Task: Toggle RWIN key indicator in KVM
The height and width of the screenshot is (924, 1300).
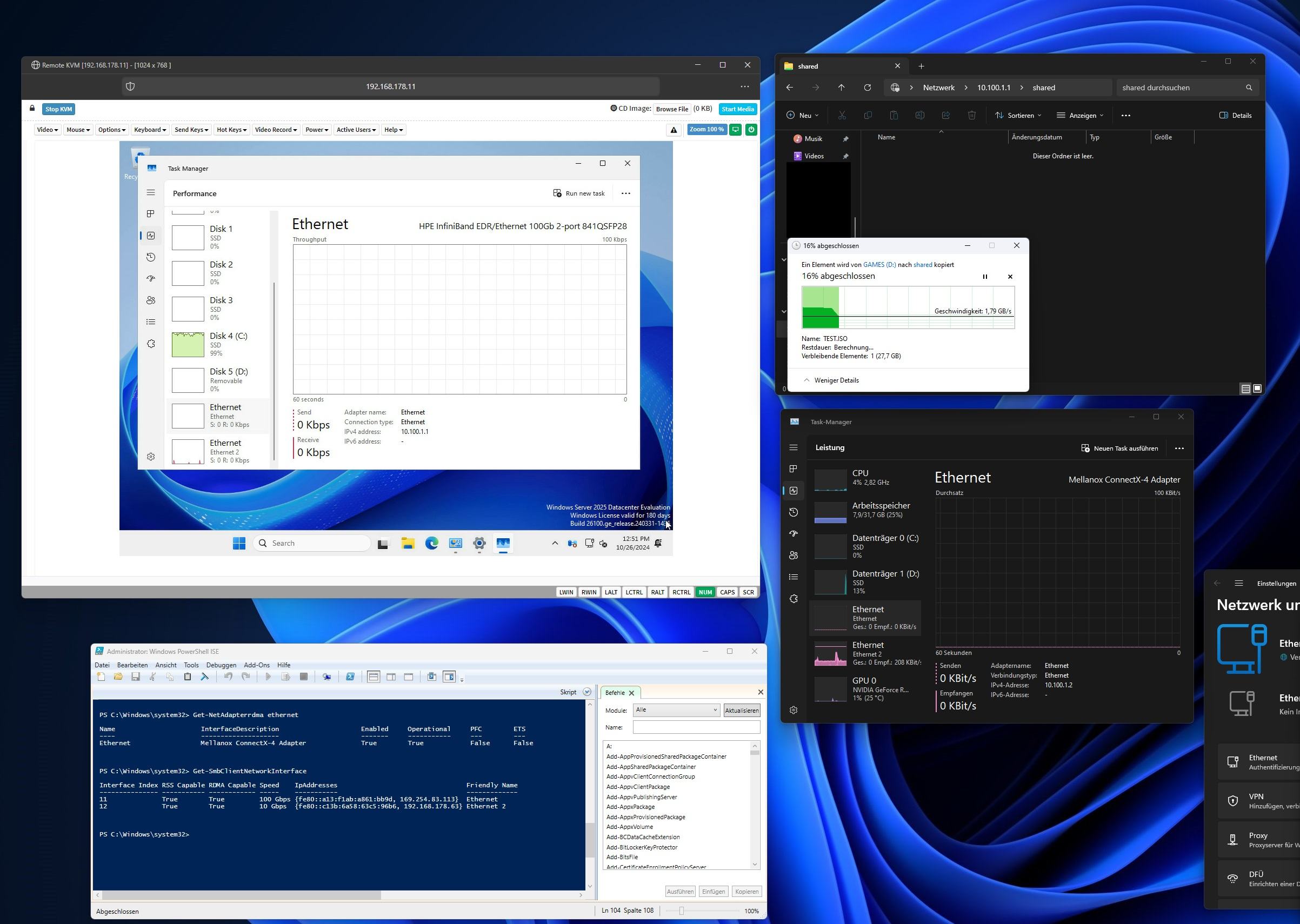Action: [589, 592]
